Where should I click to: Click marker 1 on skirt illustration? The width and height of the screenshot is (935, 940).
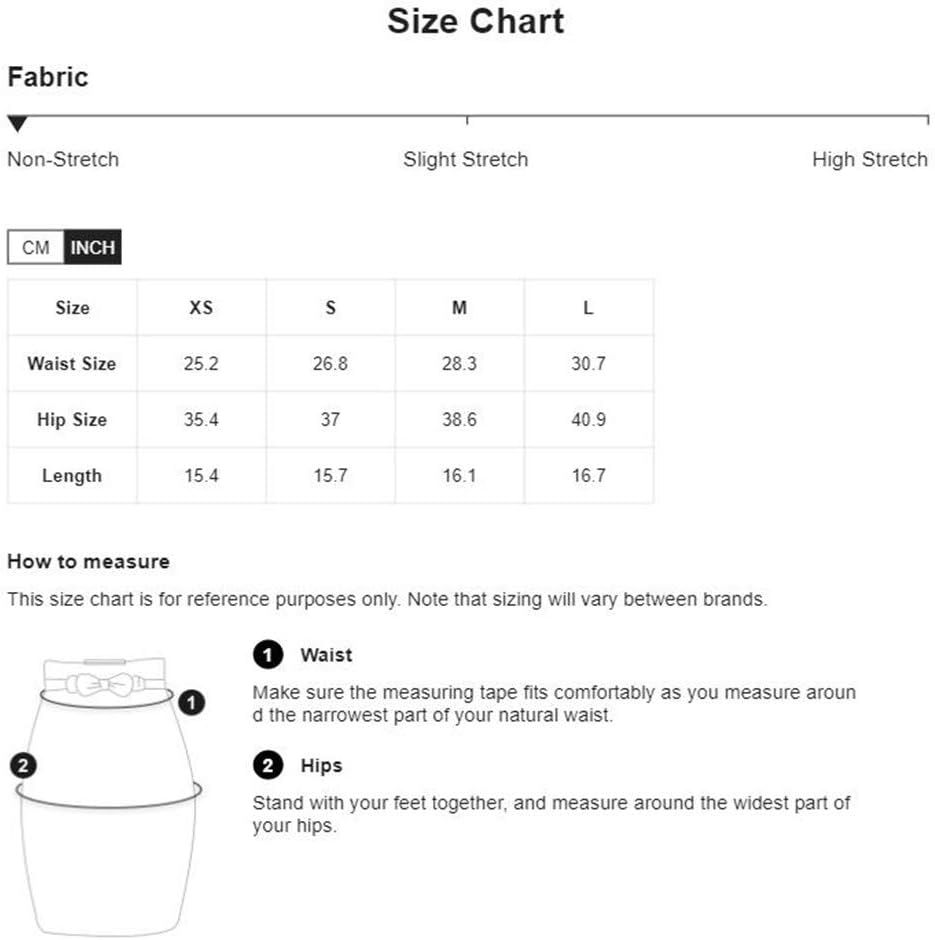(192, 702)
